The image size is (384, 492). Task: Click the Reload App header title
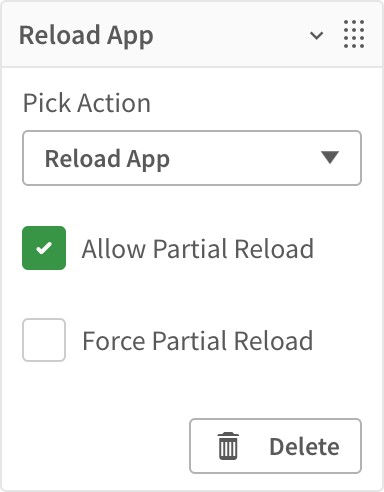click(86, 36)
